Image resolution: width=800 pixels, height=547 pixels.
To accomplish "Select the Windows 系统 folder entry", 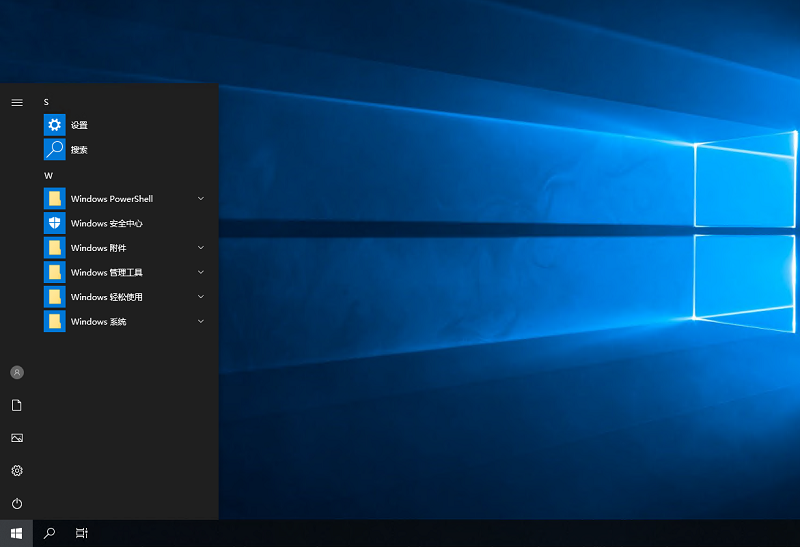I will (98, 322).
